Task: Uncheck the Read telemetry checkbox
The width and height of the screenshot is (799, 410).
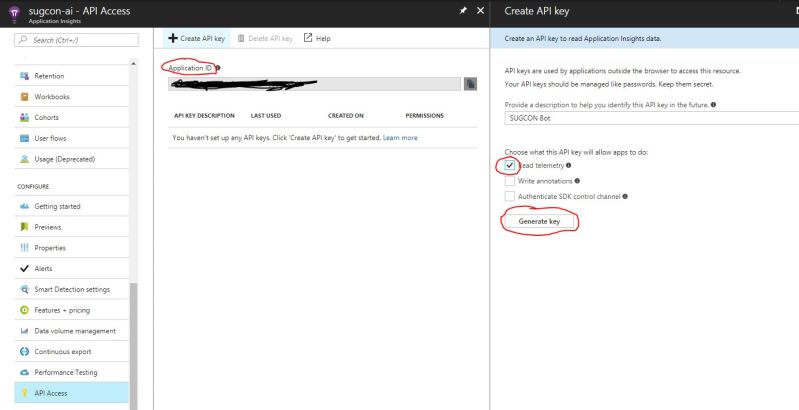Action: tap(510, 166)
